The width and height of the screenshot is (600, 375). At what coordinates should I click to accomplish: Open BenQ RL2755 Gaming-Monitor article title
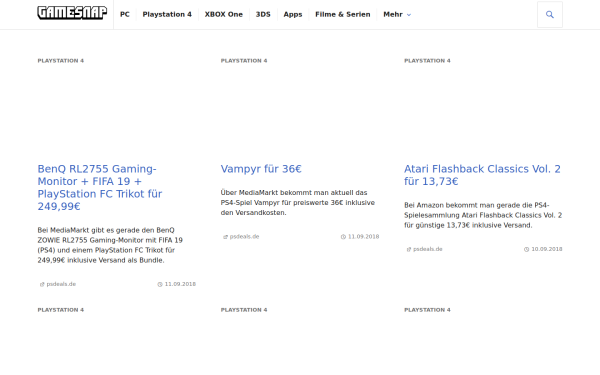(x=100, y=188)
